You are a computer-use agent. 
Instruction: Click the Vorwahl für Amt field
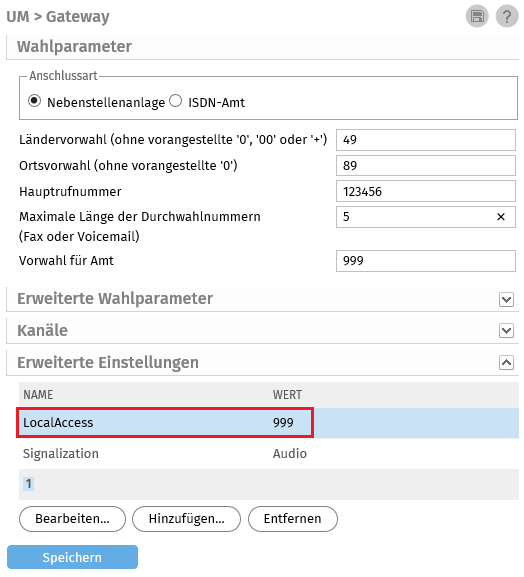[x=425, y=261]
